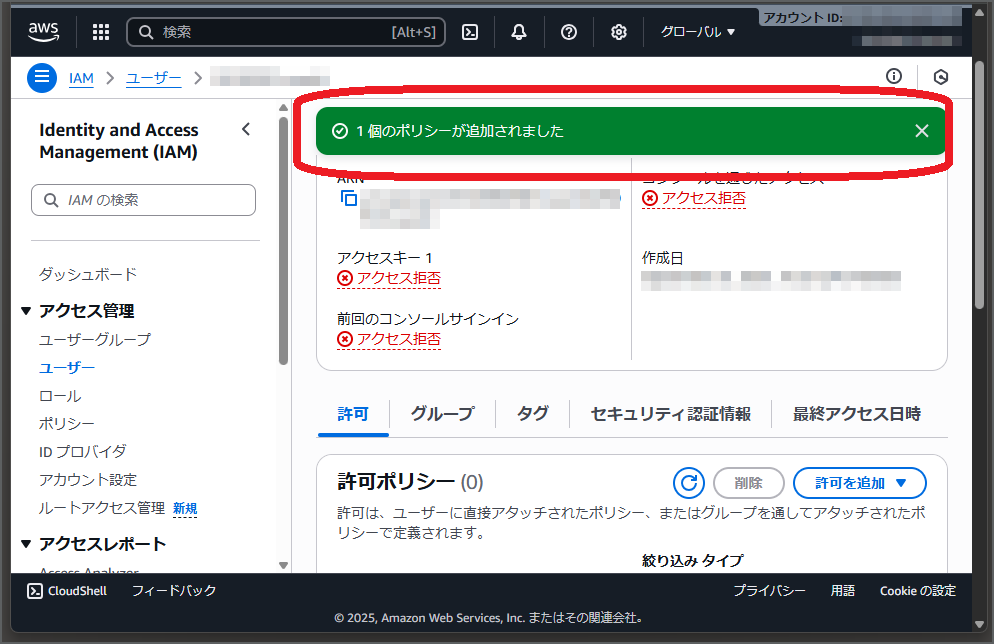Open ユーザーグループ in sidebar
The width and height of the screenshot is (994, 644).
tap(95, 340)
